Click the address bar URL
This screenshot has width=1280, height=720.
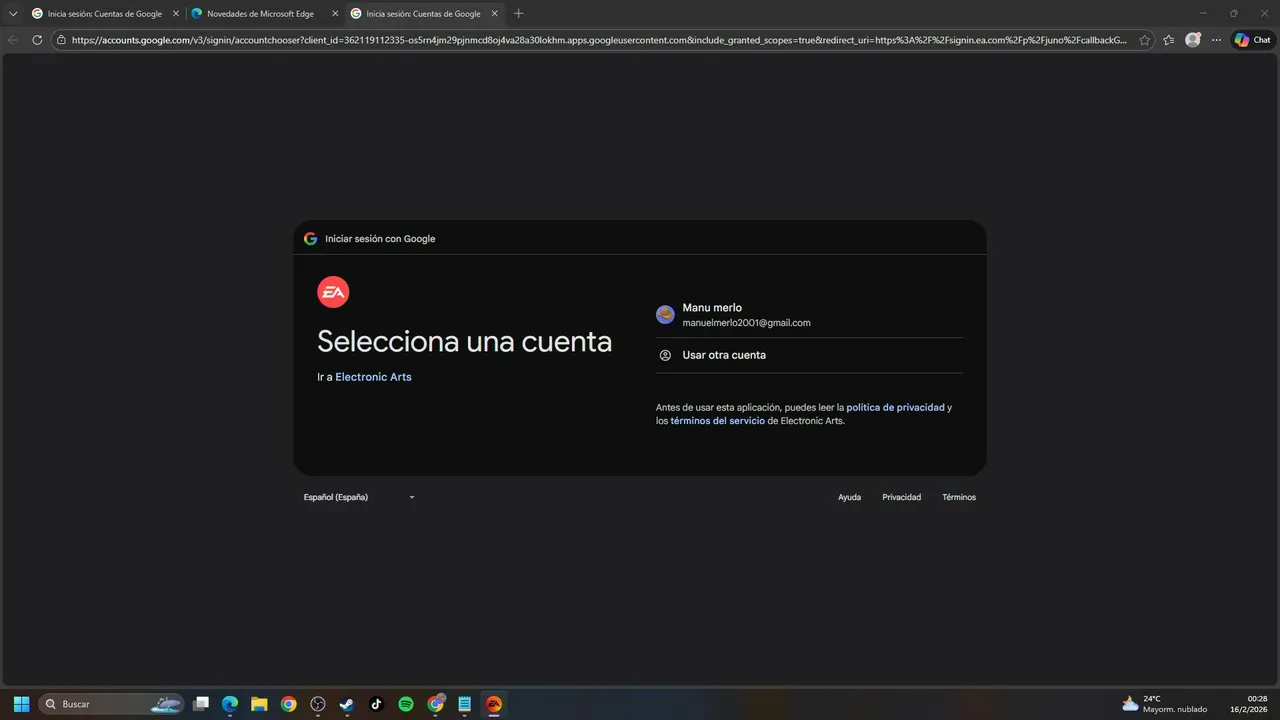tap(600, 40)
